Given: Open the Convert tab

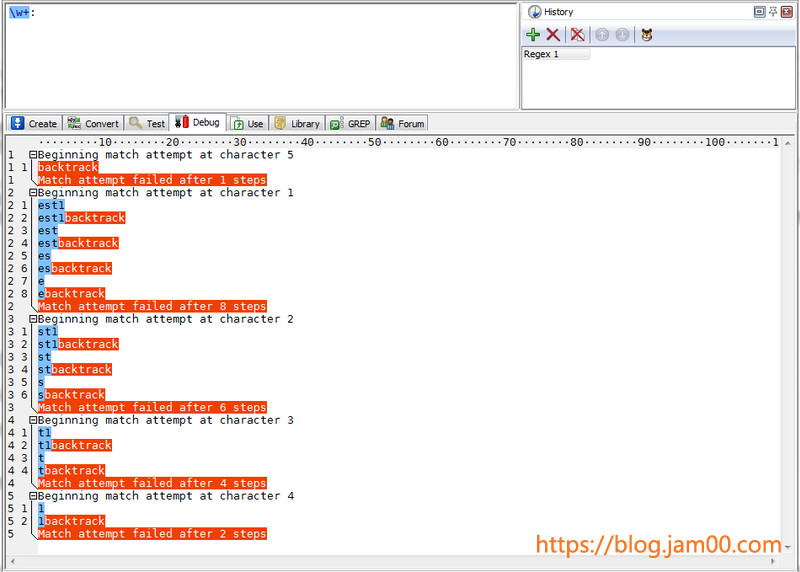Looking at the screenshot, I should (92, 123).
